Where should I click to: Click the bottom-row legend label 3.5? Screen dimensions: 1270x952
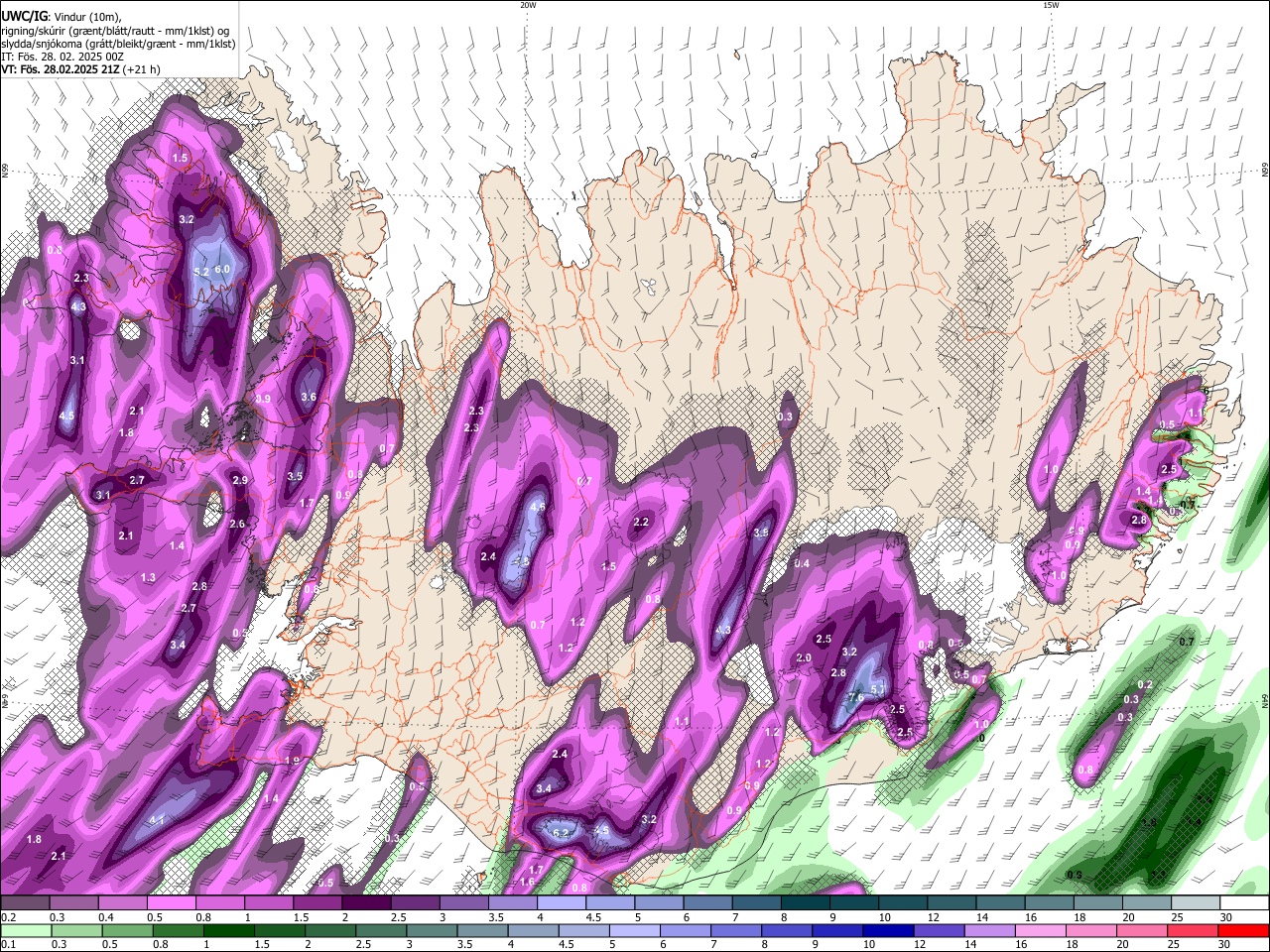pos(464,944)
